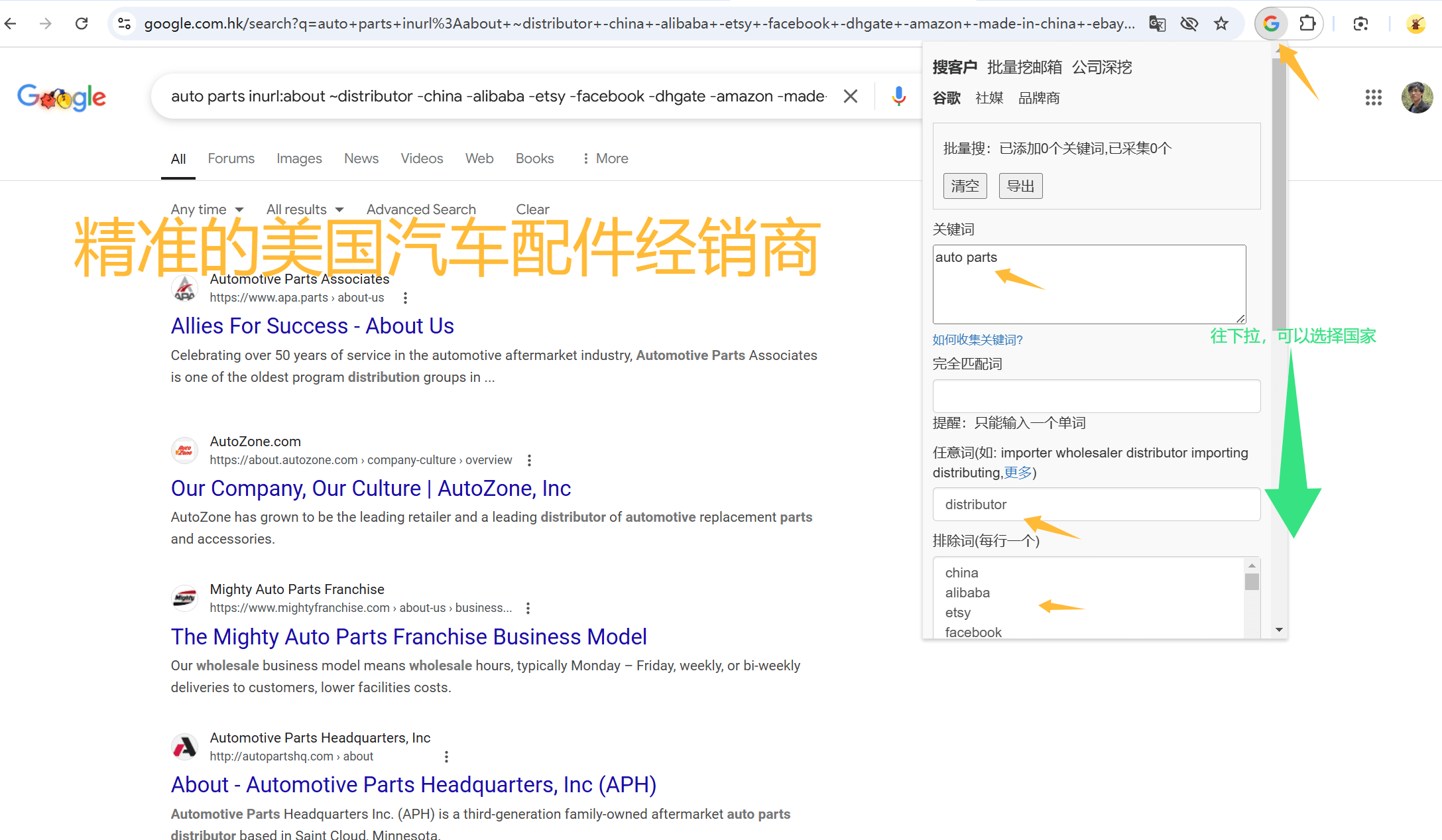The width and height of the screenshot is (1442, 840).
Task: Click down arrow of extension popup scrollbar
Action: (x=1279, y=630)
